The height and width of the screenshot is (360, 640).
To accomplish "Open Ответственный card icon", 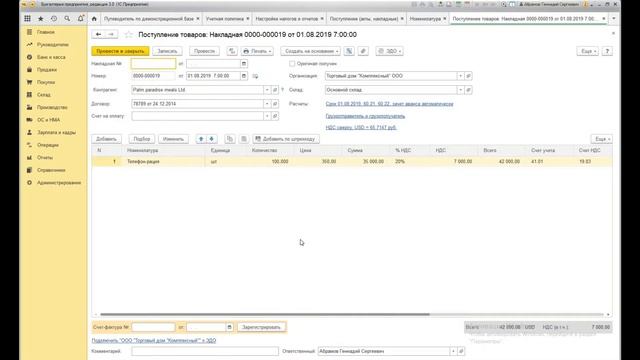I will pyautogui.click(x=461, y=351).
